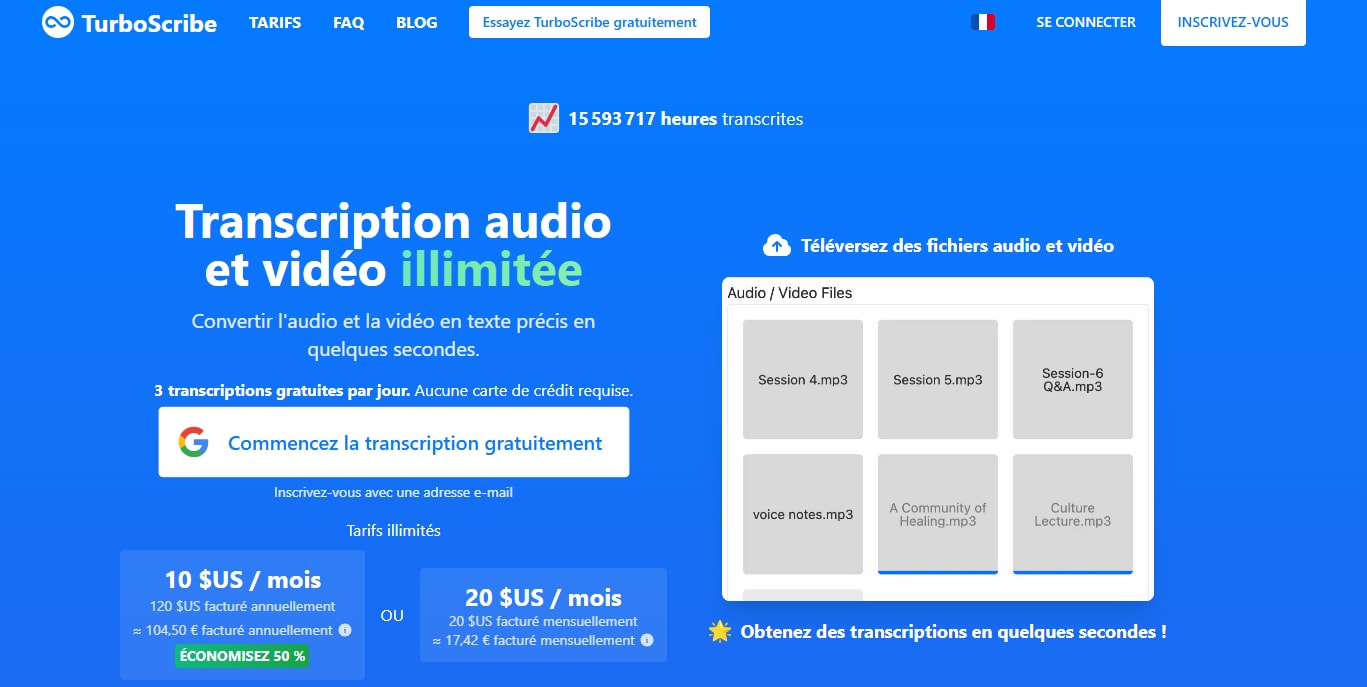Screen dimensions: 1367x687
Task: Click Commencez la transcription gratuitement button
Action: tap(394, 442)
